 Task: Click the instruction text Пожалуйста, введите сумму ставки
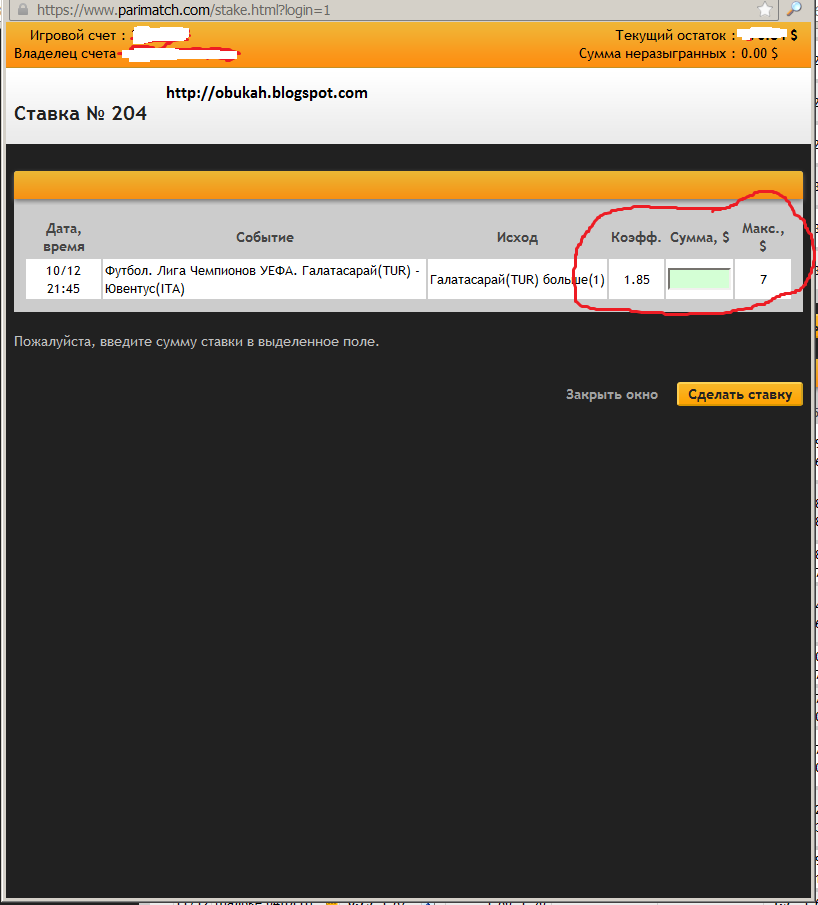coord(196,342)
